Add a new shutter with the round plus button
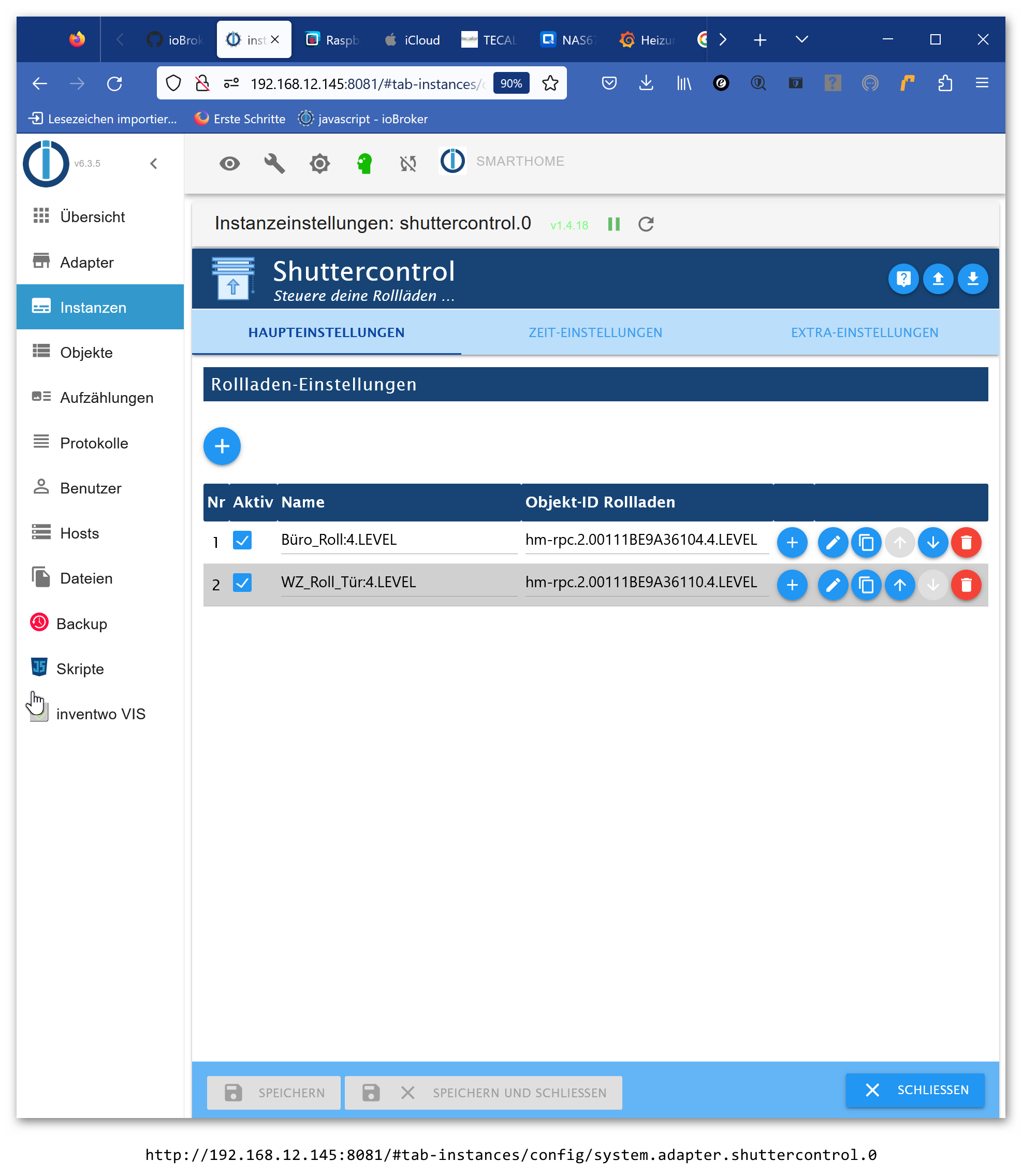This screenshot has height=1176, width=1022. (222, 446)
